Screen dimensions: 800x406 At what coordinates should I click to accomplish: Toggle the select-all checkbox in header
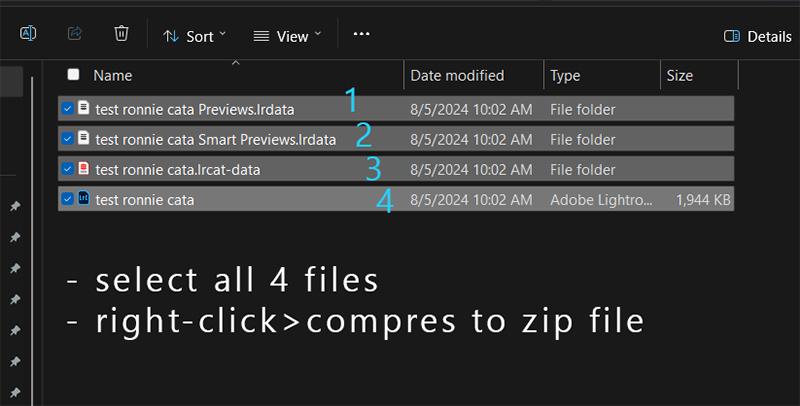click(x=73, y=75)
